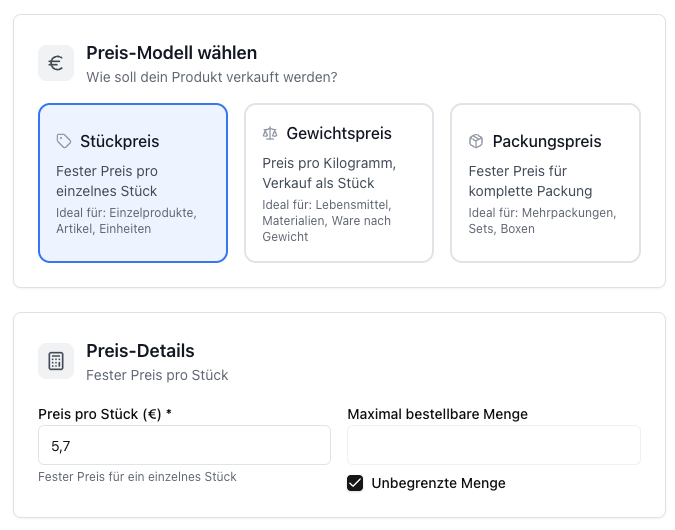Pick the Packungspreis pricing model card
This screenshot has width=675, height=530.
click(x=545, y=183)
